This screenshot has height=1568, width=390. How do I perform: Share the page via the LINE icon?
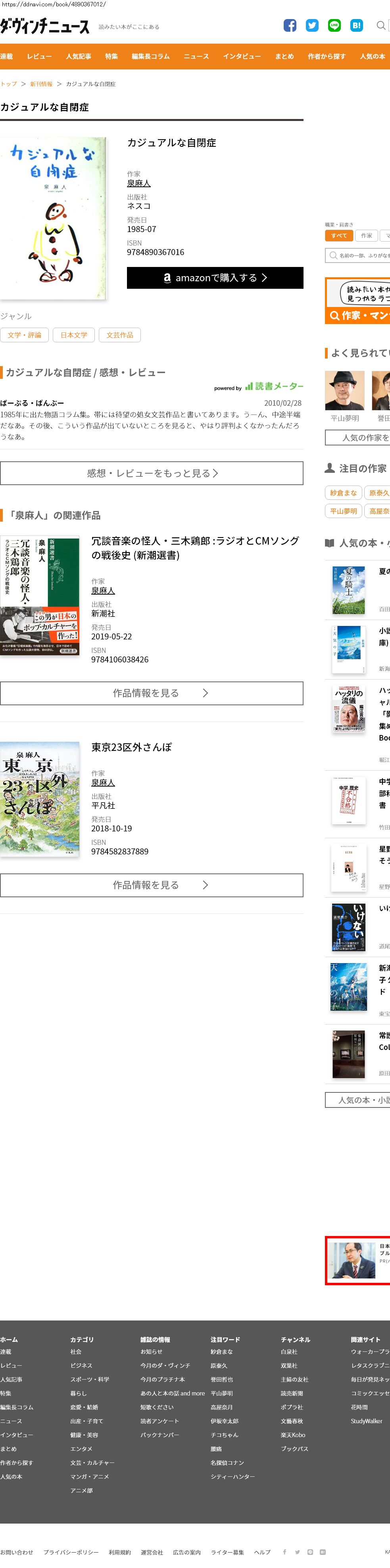pos(334,25)
